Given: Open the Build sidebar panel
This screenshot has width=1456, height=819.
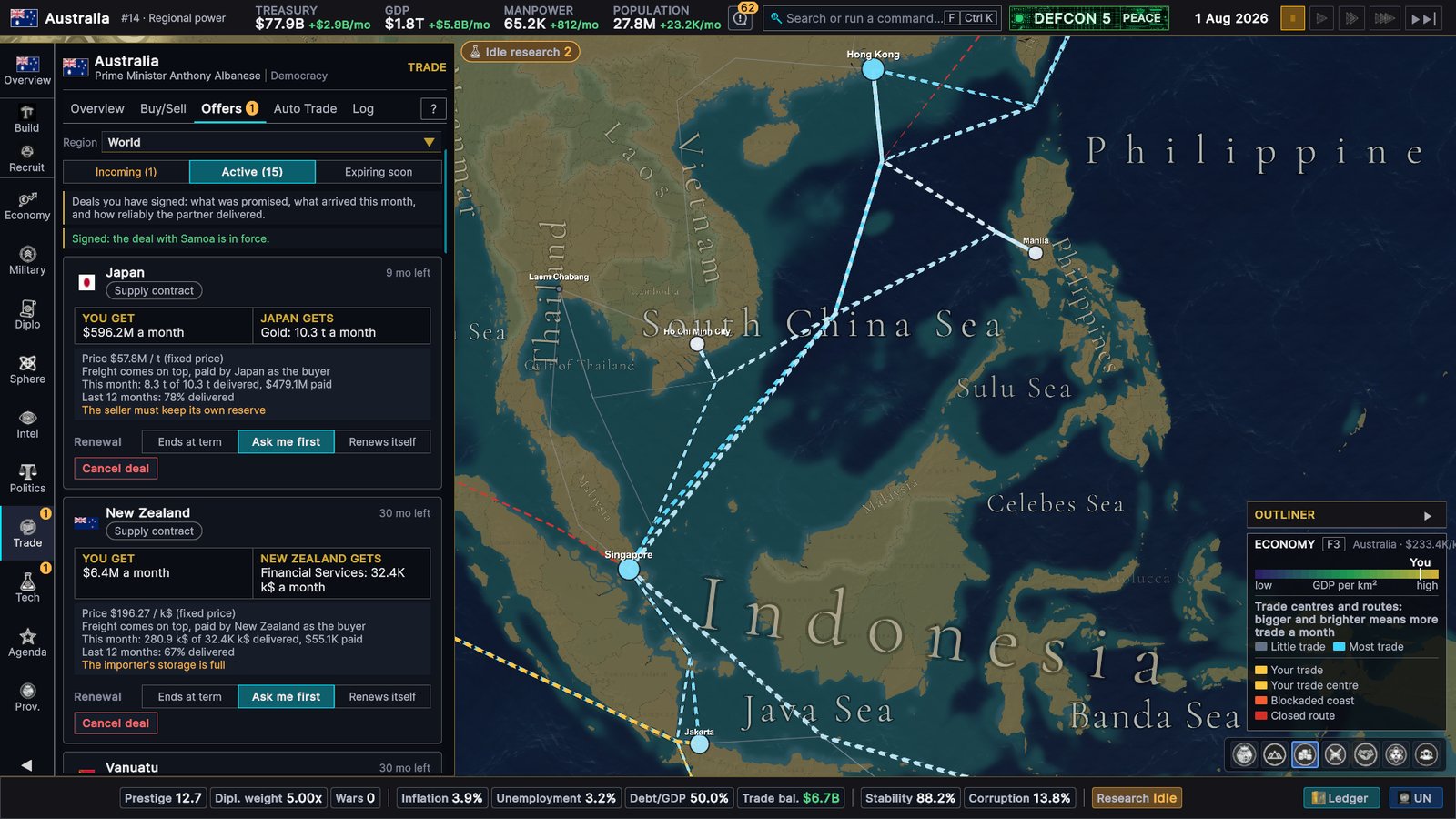Looking at the screenshot, I should click(27, 118).
